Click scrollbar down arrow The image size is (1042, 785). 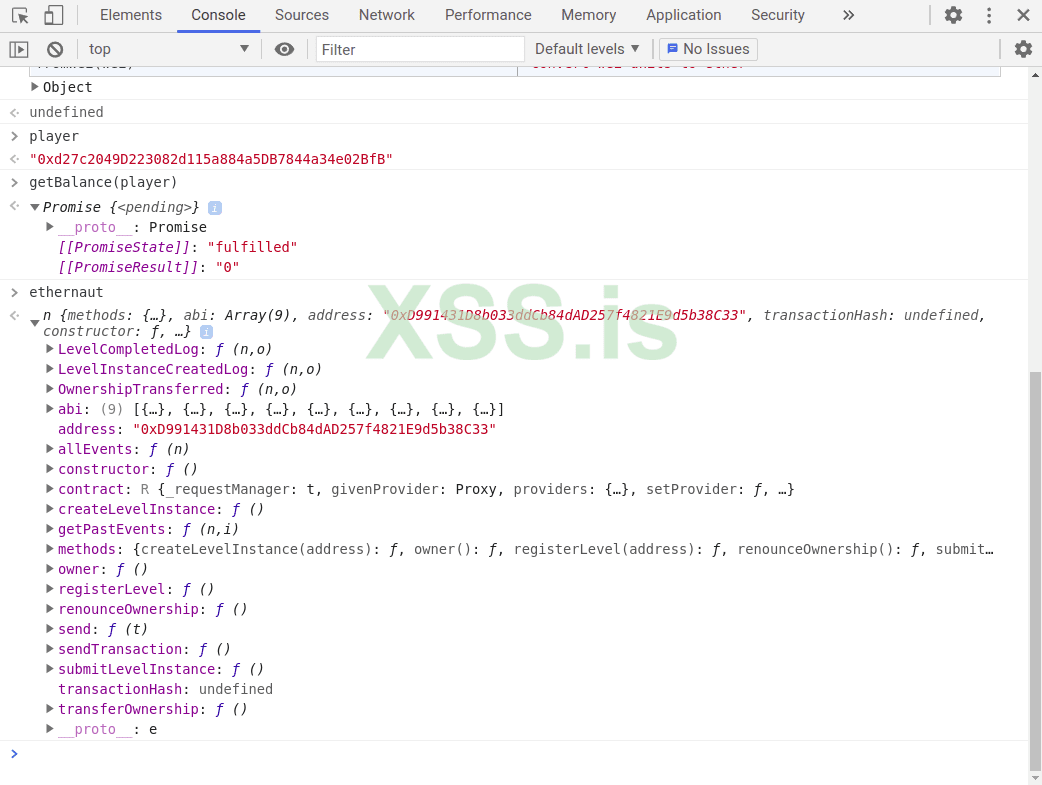[x=1035, y=777]
